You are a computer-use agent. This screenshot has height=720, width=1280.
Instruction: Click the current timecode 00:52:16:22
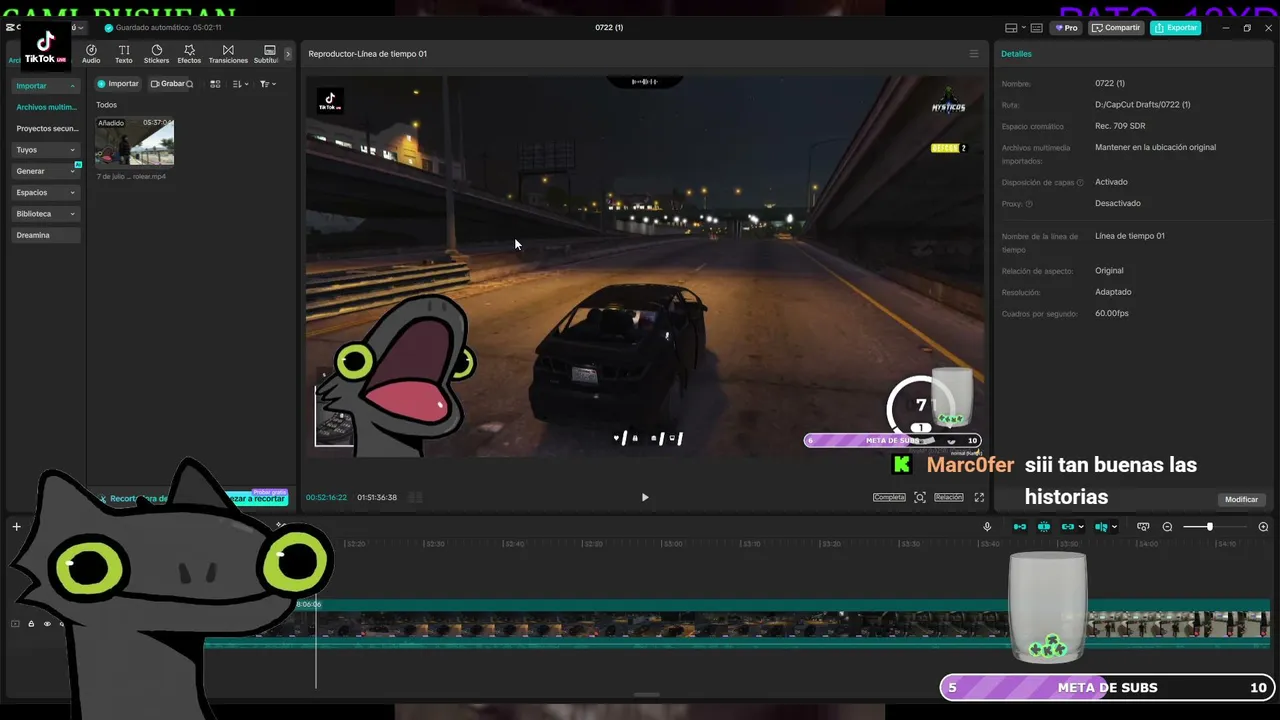click(326, 497)
